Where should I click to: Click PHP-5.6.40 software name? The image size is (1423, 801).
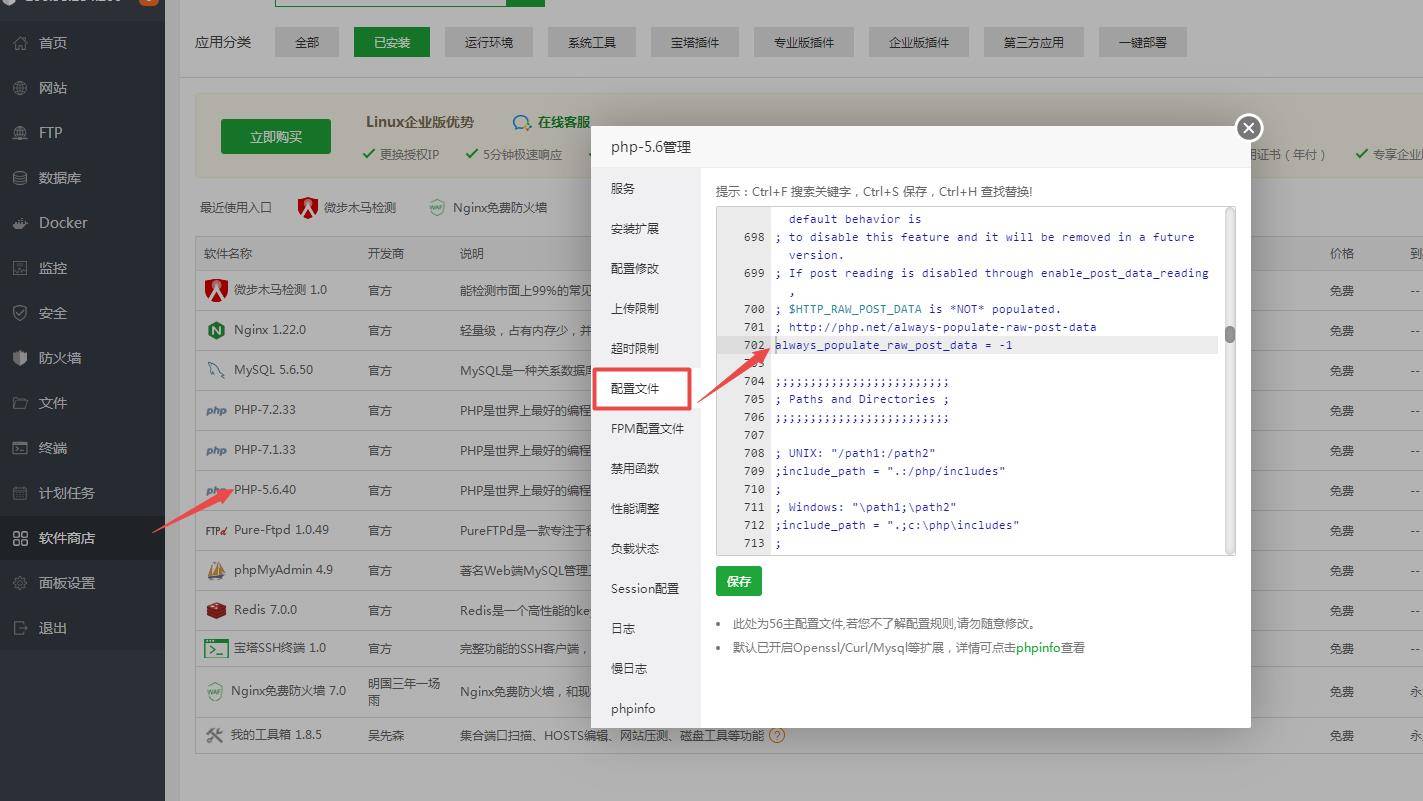click(265, 490)
